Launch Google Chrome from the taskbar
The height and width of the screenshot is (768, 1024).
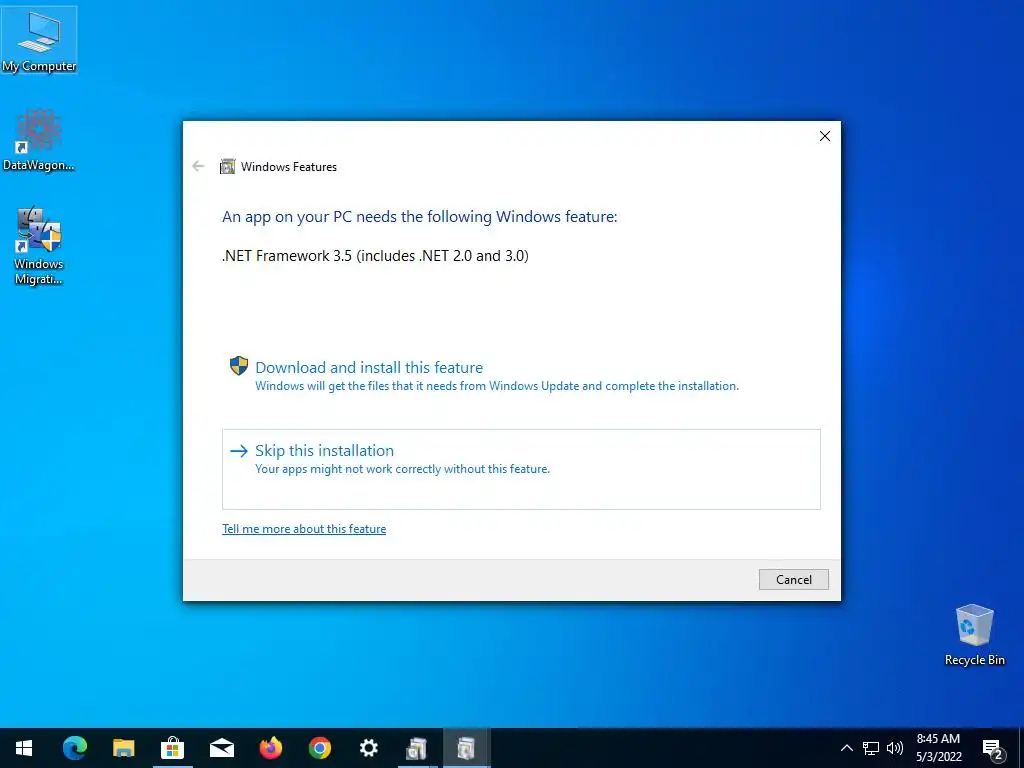coord(319,748)
